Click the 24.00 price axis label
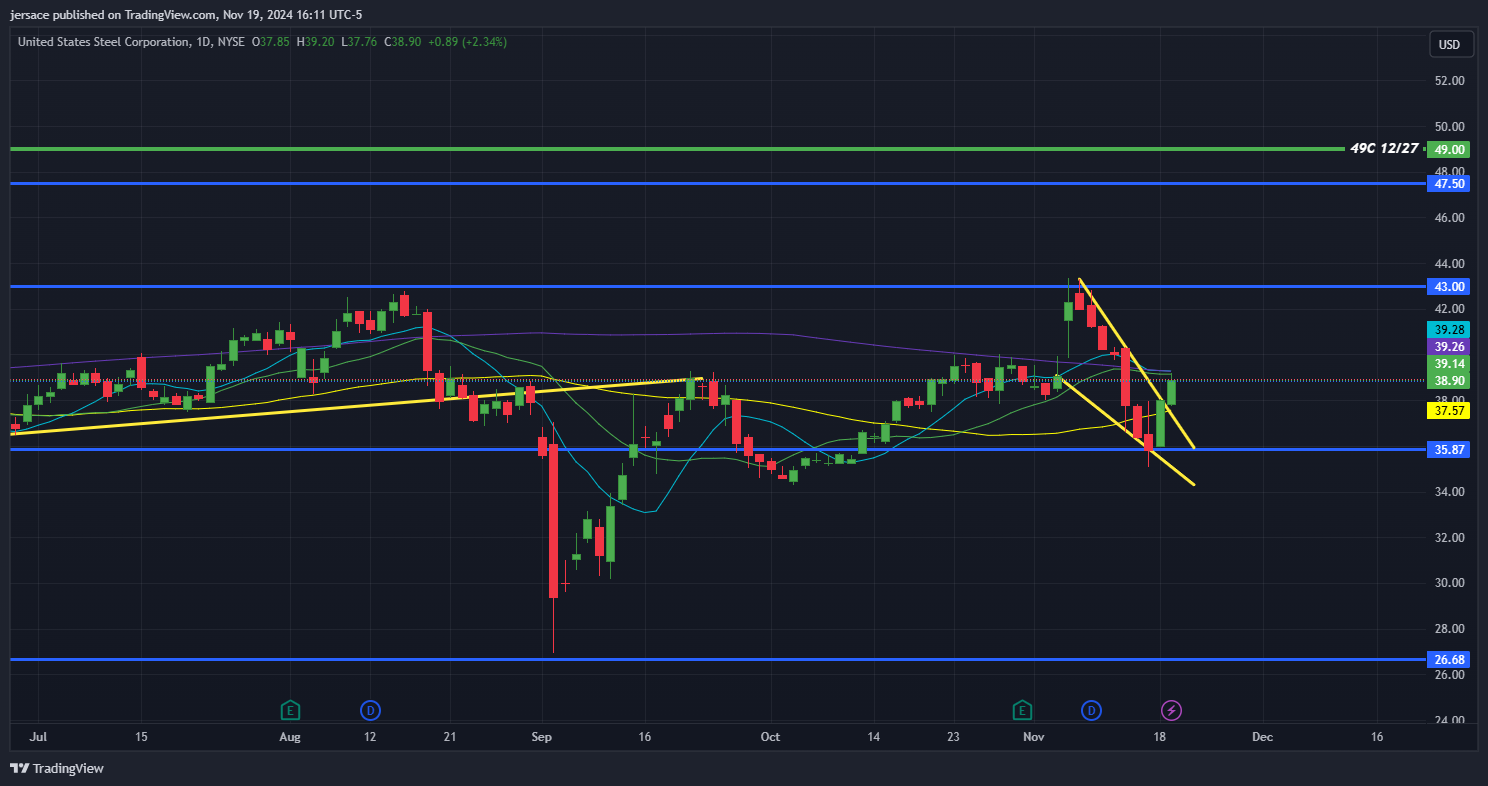Image resolution: width=1488 pixels, height=786 pixels. point(1450,720)
